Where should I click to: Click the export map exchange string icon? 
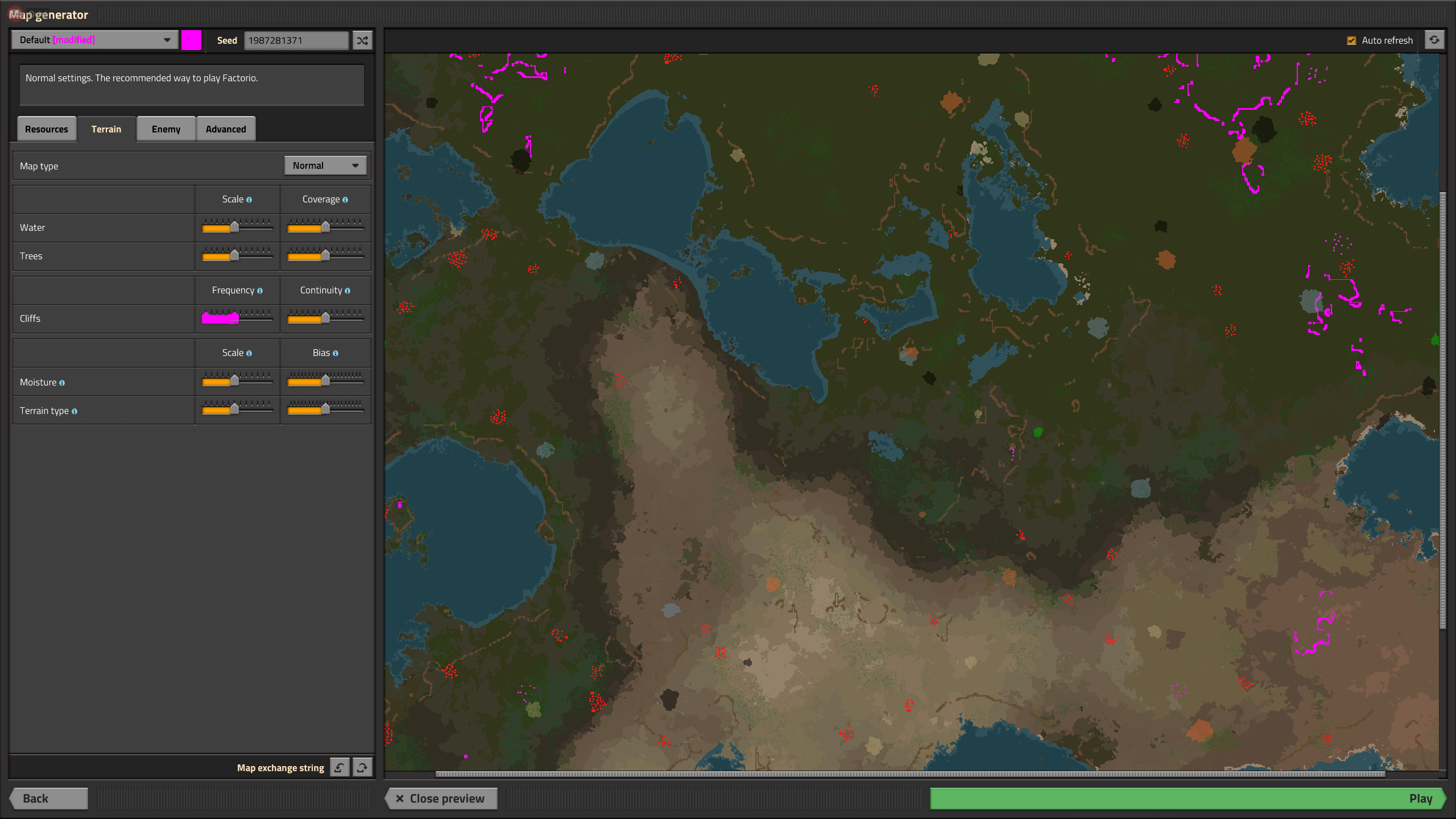362,767
